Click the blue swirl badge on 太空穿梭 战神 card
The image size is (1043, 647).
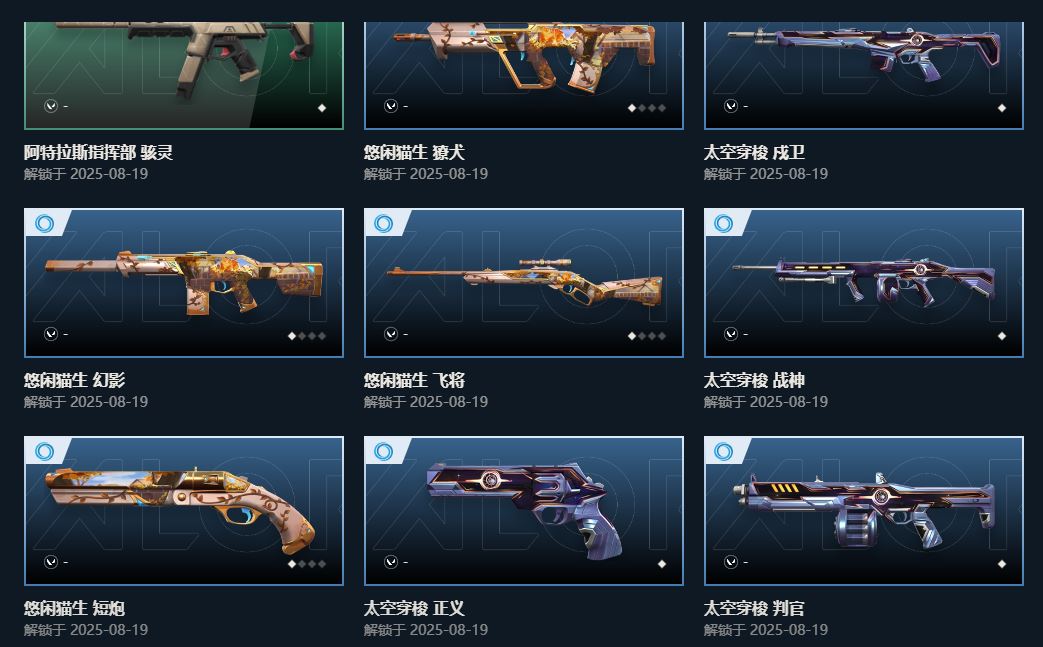724,223
